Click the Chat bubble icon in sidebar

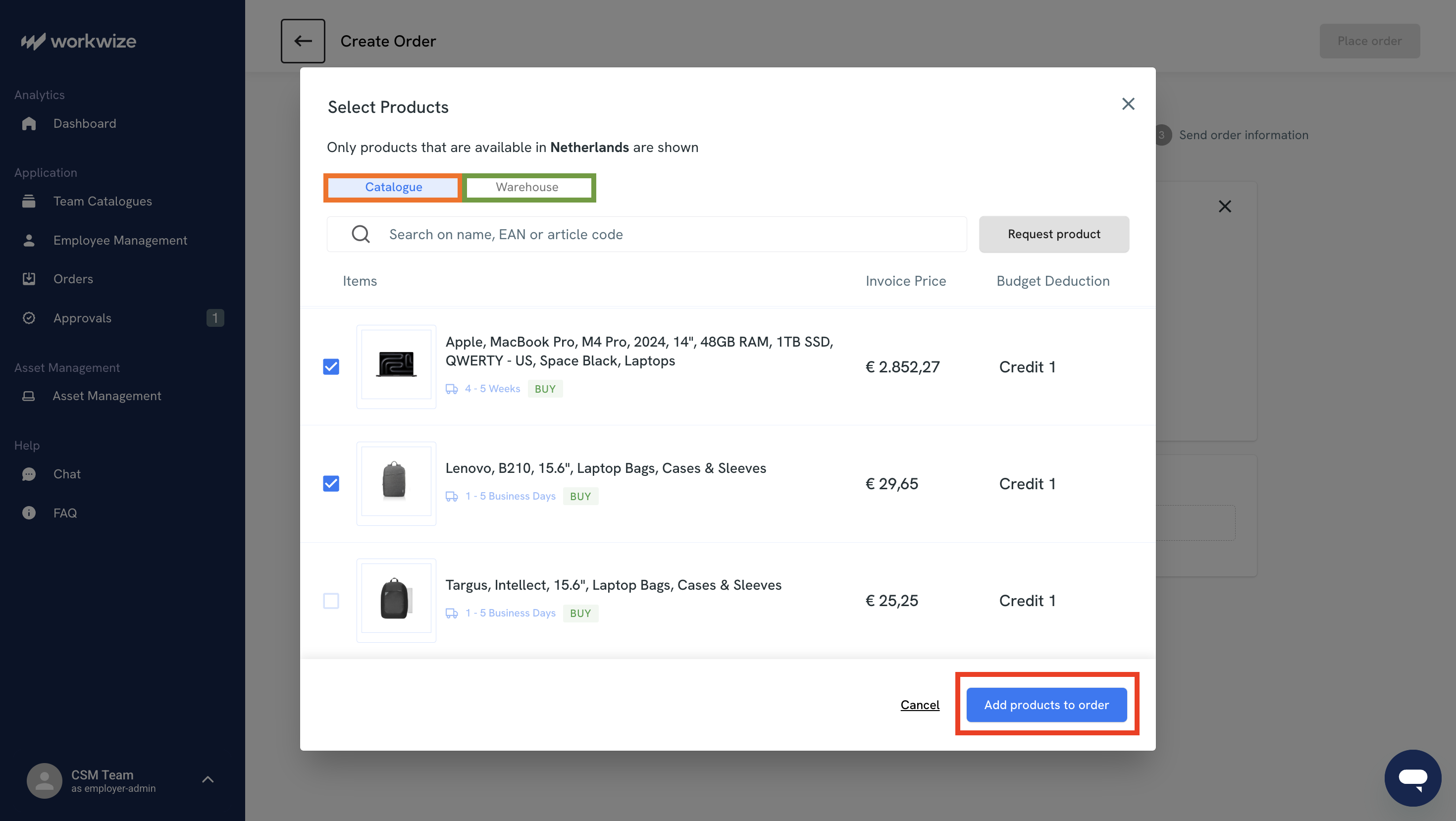[x=29, y=474]
